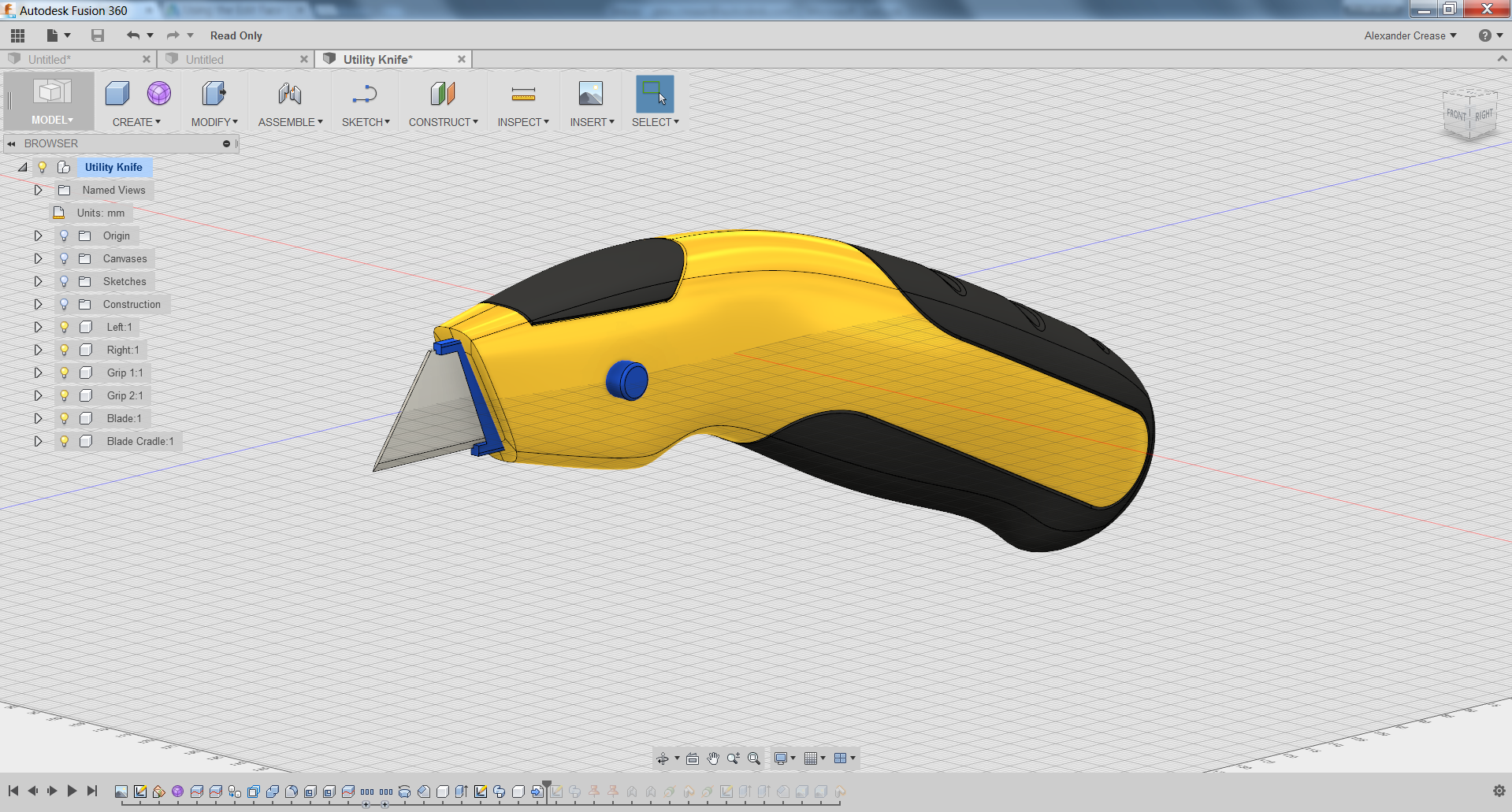Toggle visibility of the Blade:1 component
The height and width of the screenshot is (812, 1512).
[x=64, y=418]
